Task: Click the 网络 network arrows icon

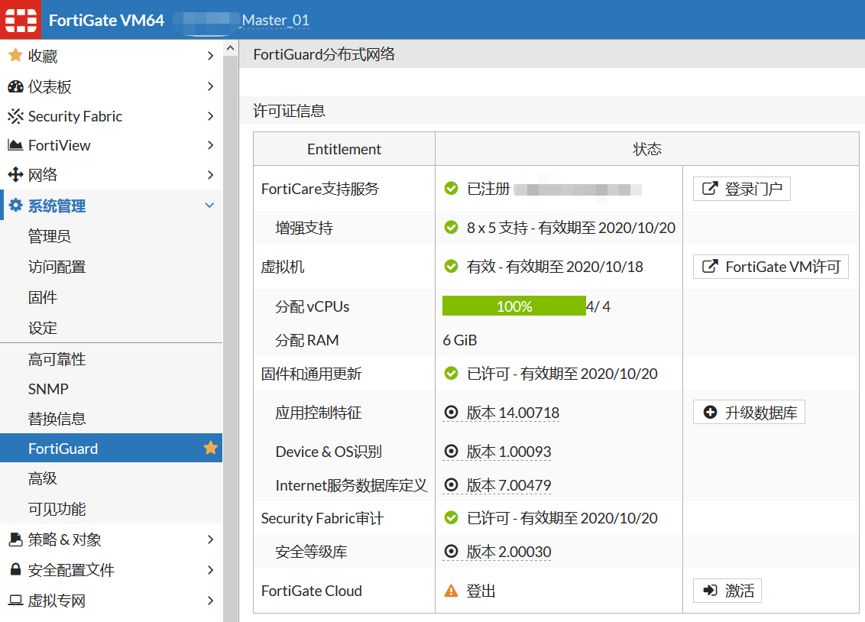Action: 15,175
